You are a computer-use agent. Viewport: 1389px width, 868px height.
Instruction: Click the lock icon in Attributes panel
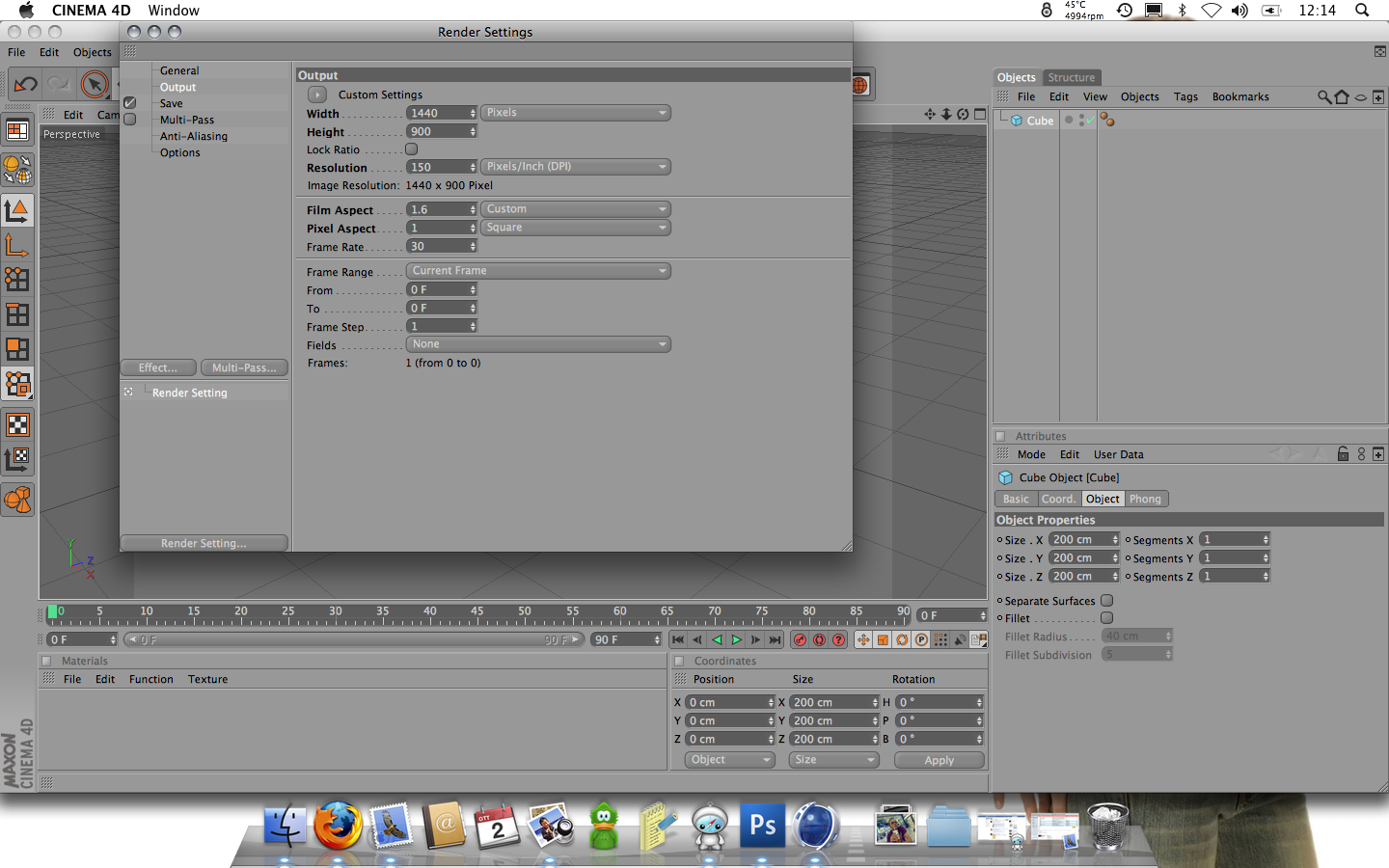click(1343, 454)
